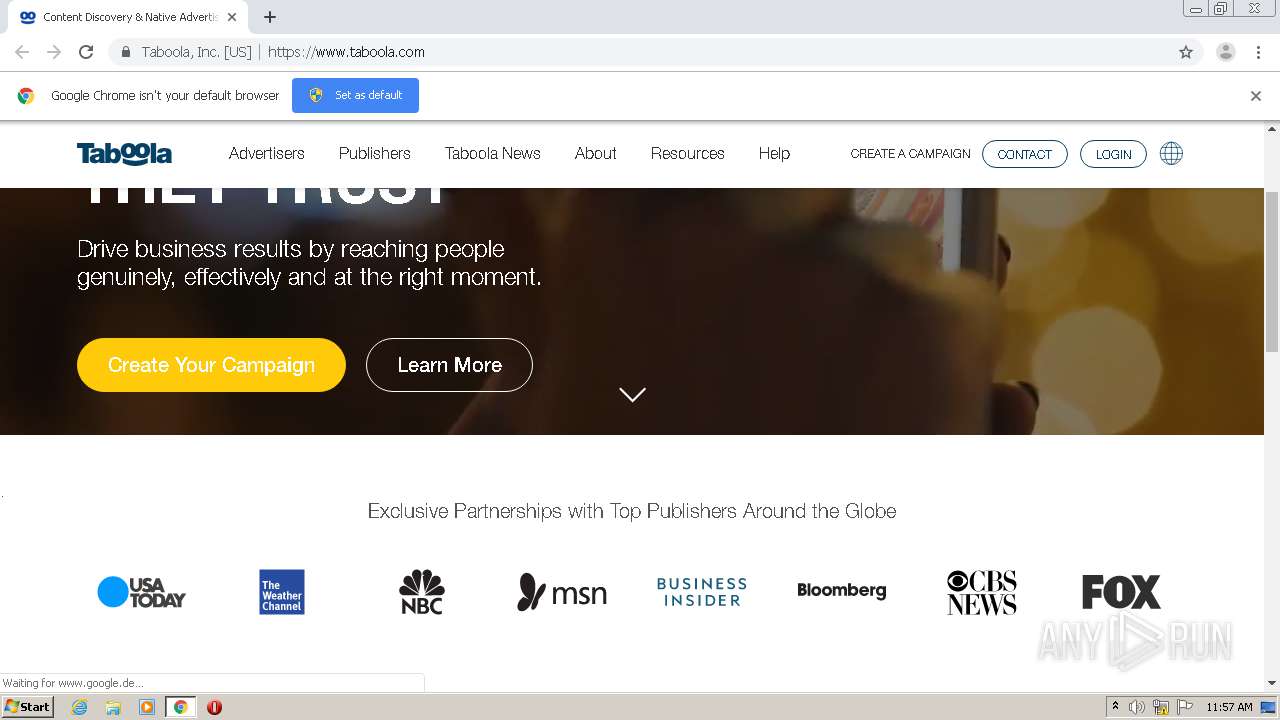The width and height of the screenshot is (1280, 720).
Task: Click the CBS News logo
Action: tap(982, 592)
